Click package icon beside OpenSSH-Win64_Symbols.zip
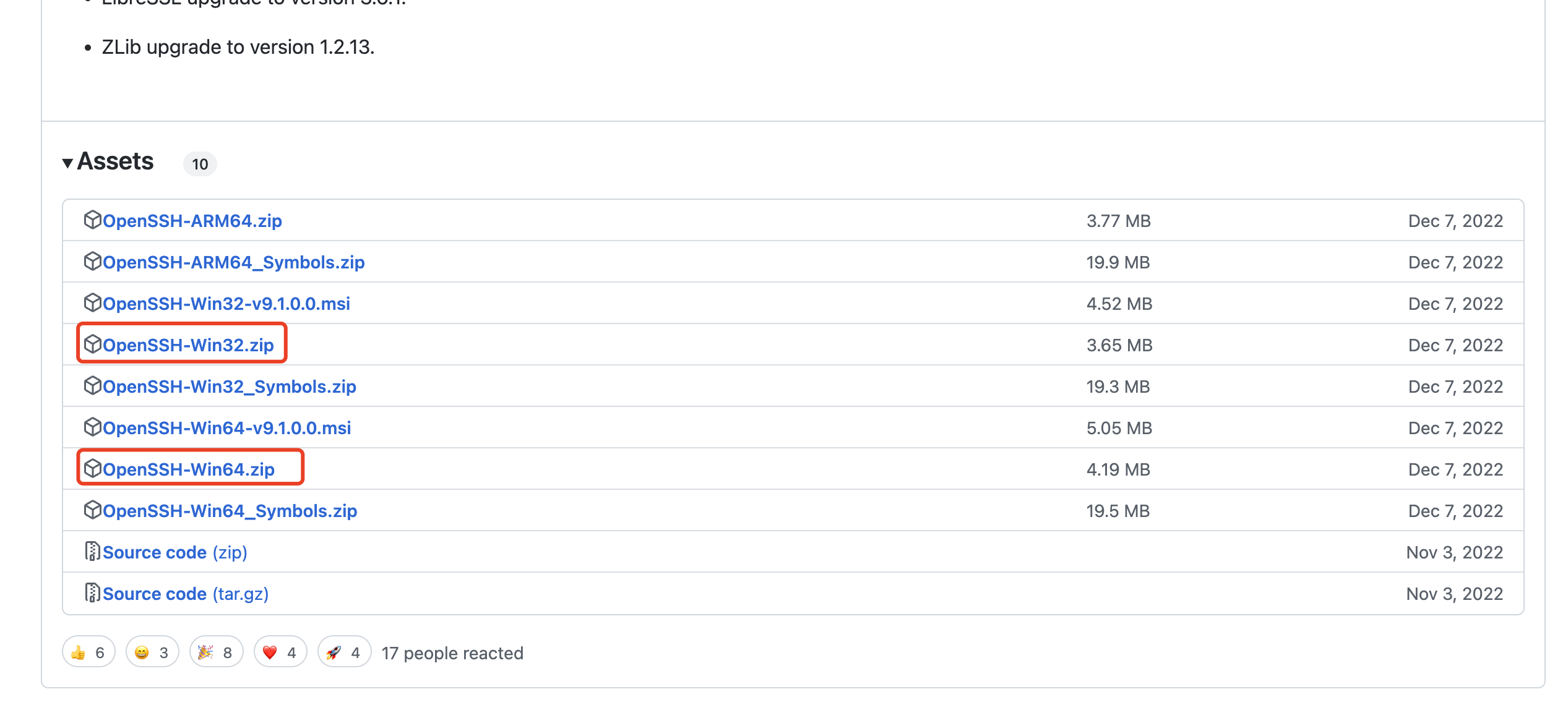 (x=92, y=510)
